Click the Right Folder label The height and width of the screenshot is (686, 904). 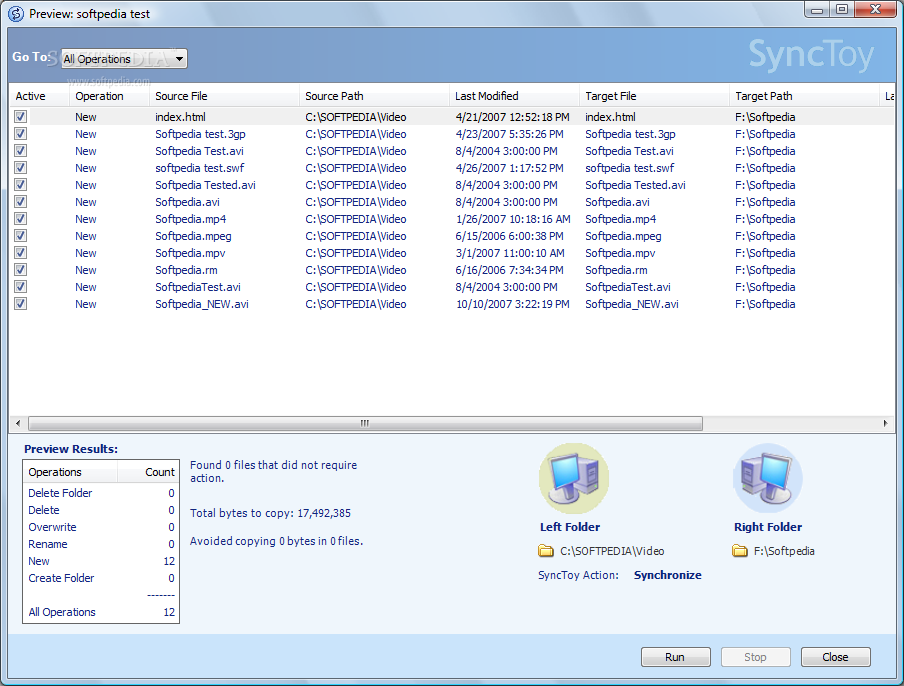[768, 527]
